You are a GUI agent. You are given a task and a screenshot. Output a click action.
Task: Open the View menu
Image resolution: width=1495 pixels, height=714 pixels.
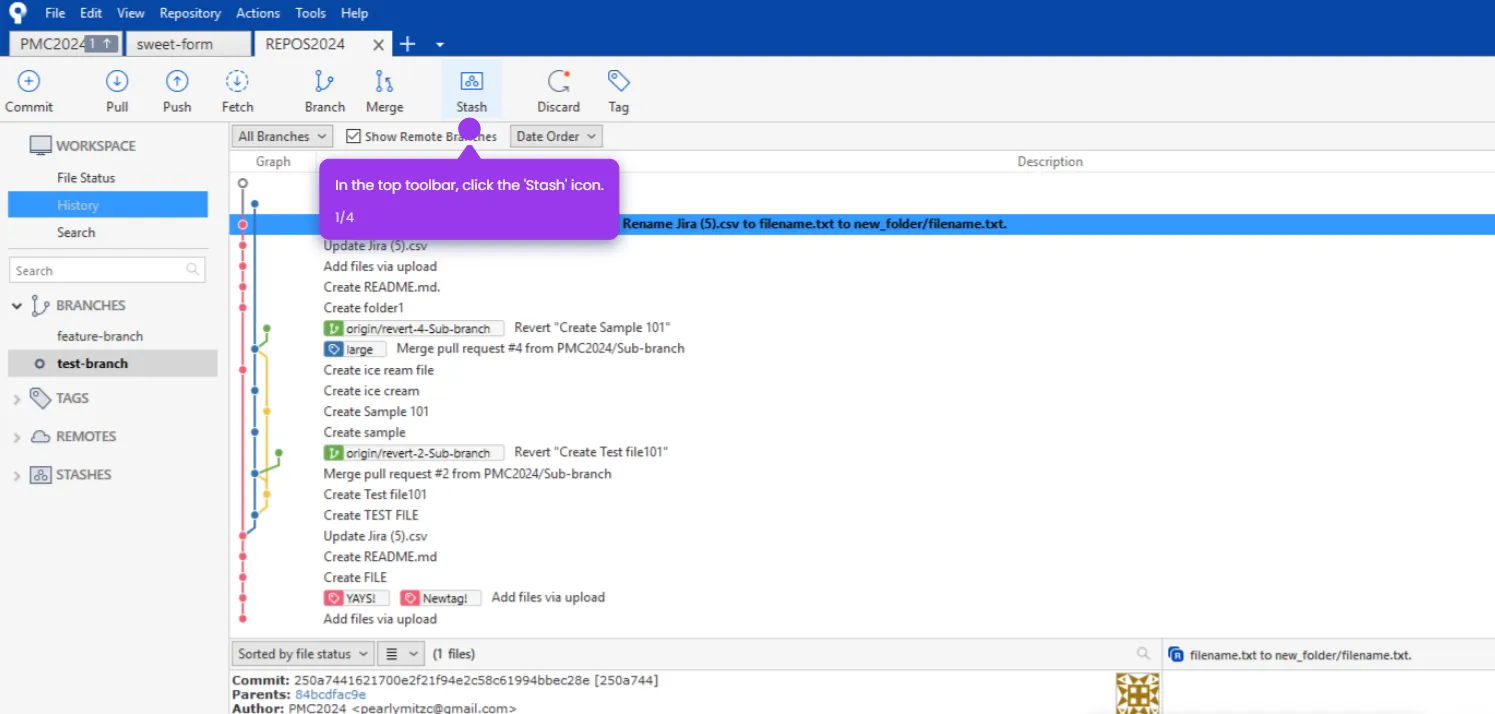pyautogui.click(x=130, y=13)
